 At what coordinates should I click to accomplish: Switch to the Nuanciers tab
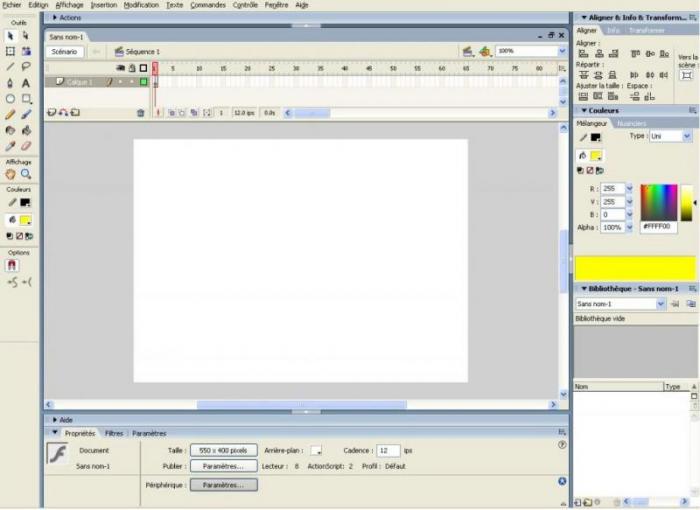[632, 124]
